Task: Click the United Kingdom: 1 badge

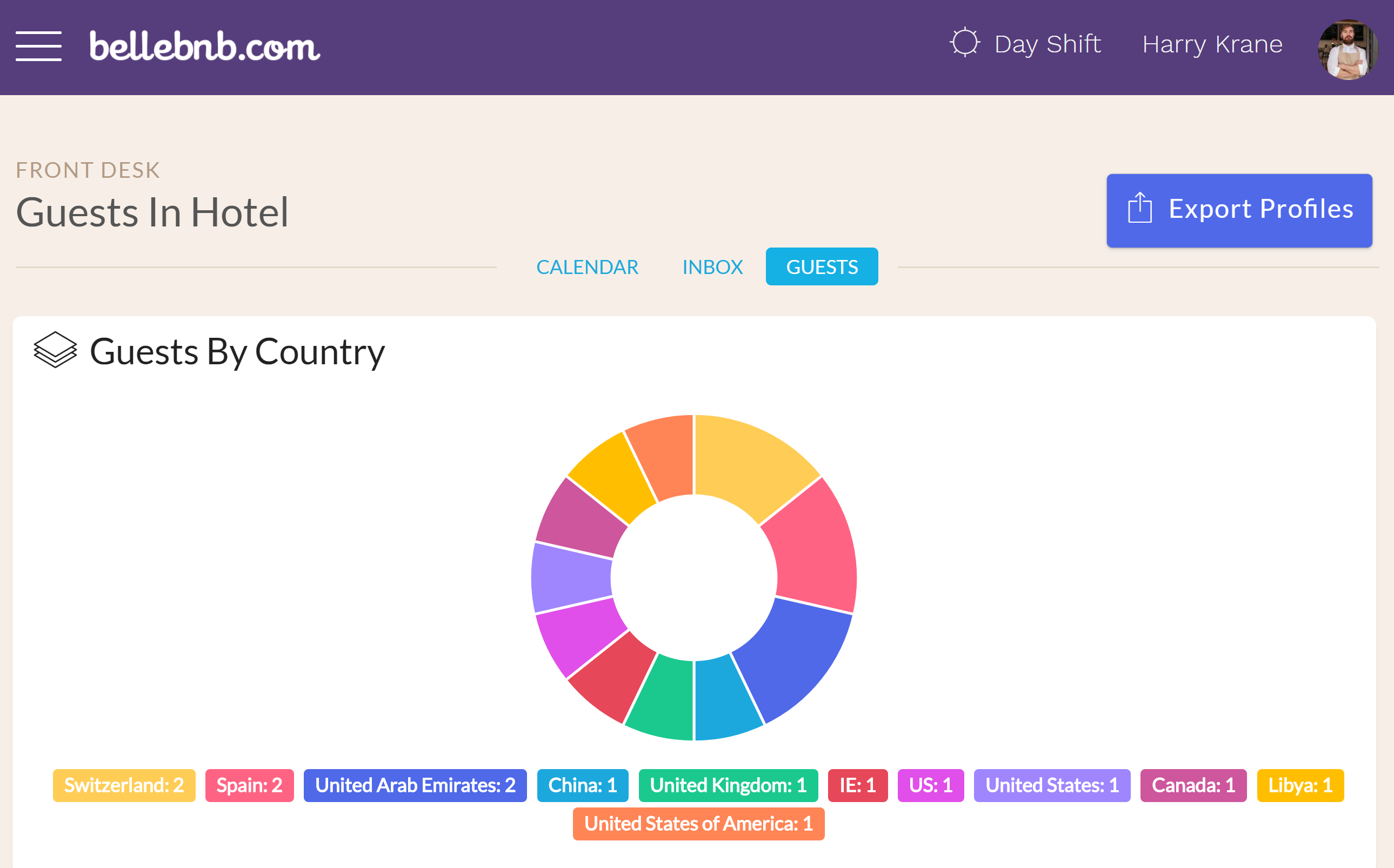Action: [x=727, y=785]
